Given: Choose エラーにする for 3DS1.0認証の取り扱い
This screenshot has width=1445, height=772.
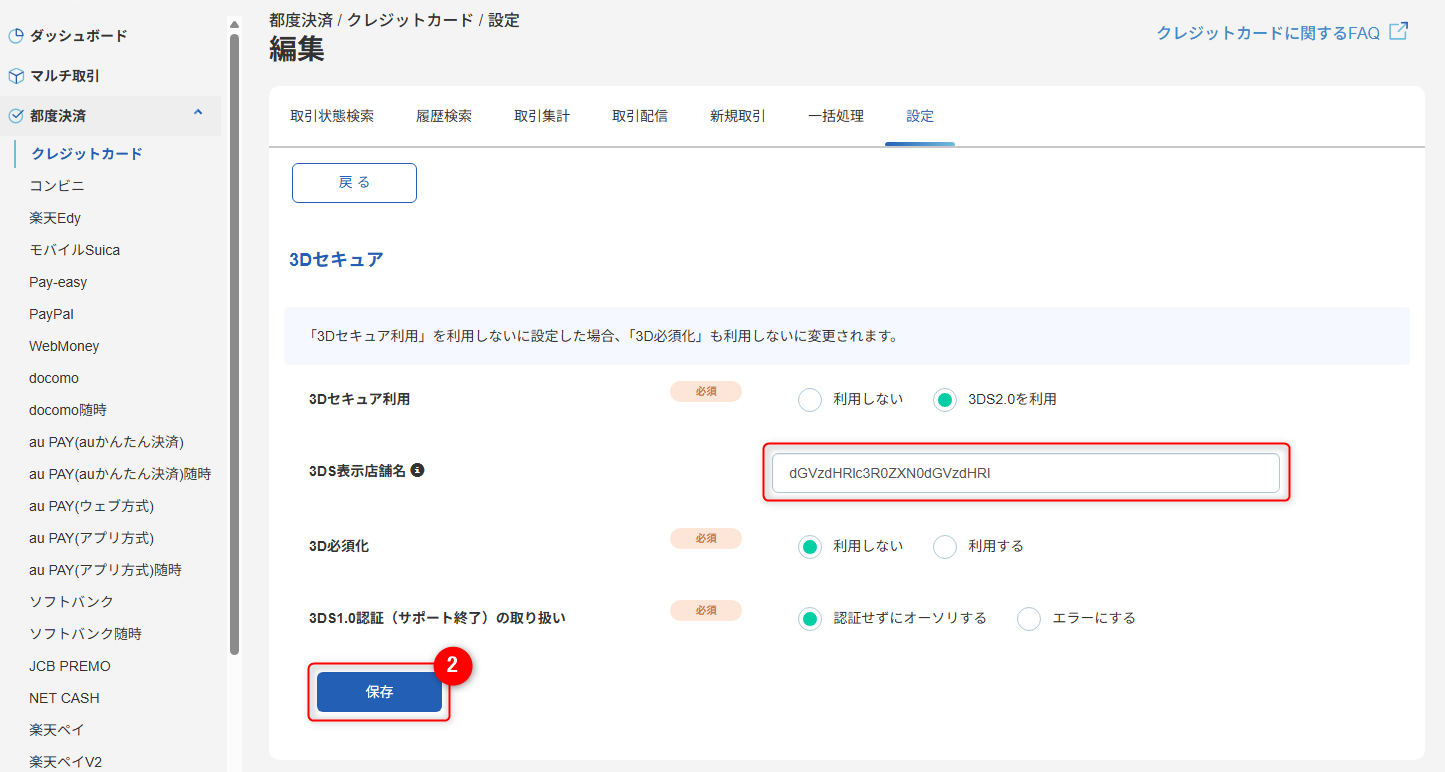Looking at the screenshot, I should coord(1029,618).
